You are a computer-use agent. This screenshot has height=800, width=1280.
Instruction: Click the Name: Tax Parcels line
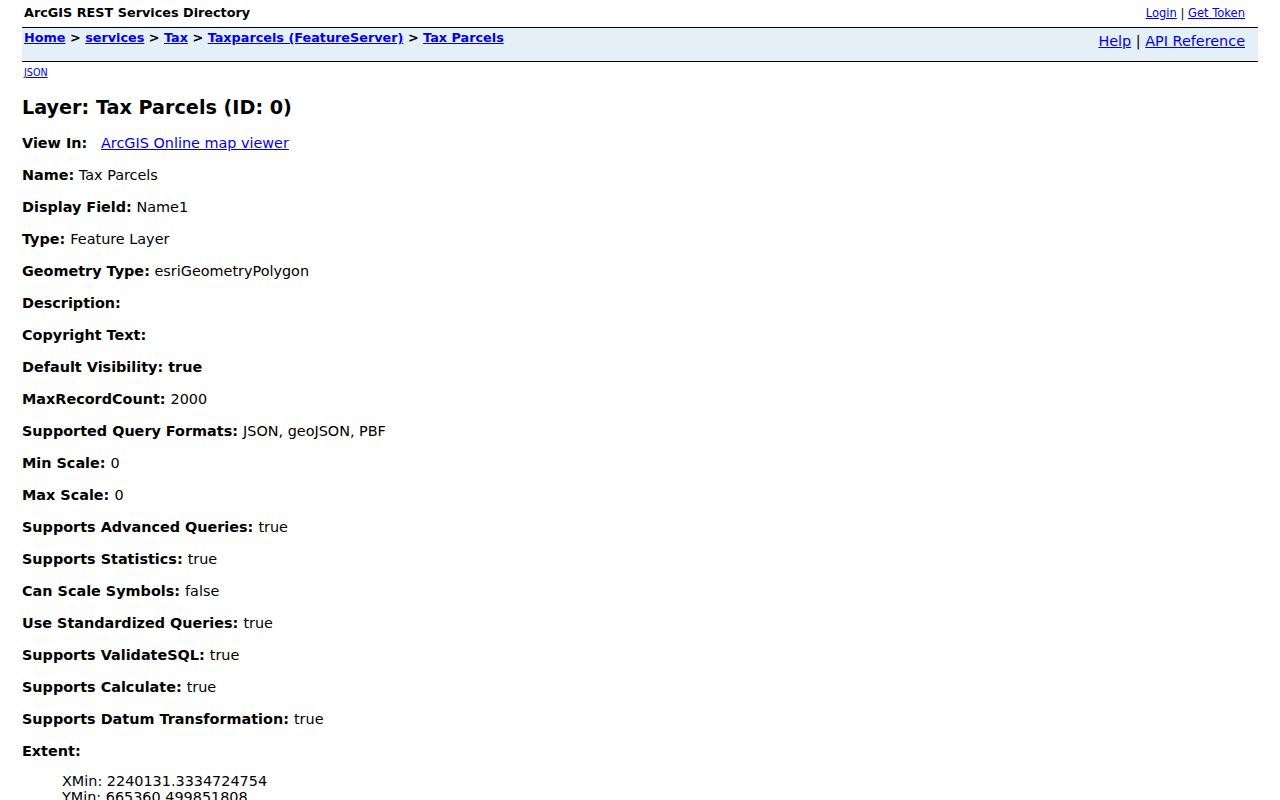click(90, 175)
